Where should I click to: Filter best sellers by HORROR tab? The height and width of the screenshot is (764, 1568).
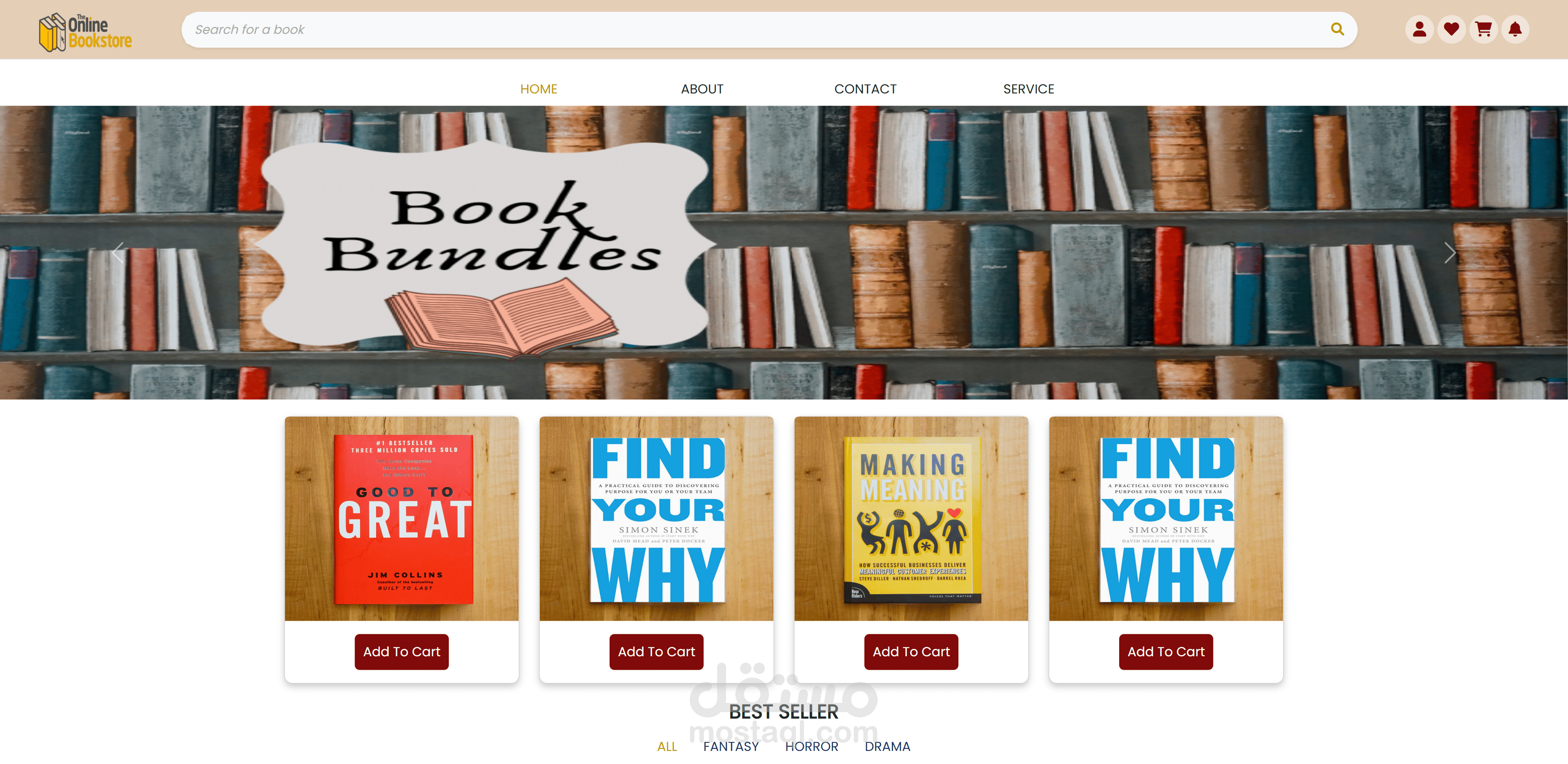click(811, 746)
